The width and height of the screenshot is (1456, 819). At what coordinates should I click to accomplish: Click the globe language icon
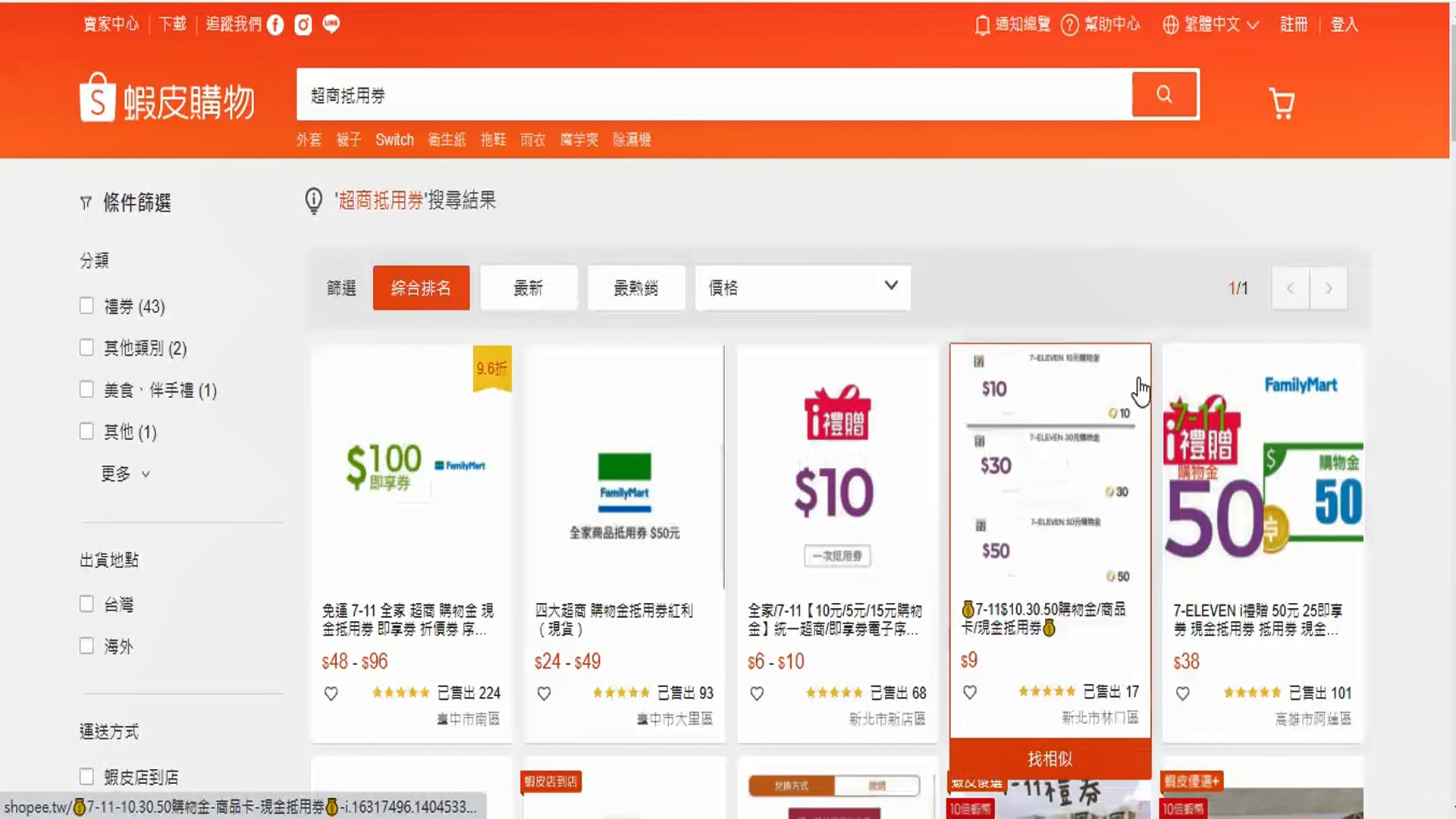(x=1171, y=25)
